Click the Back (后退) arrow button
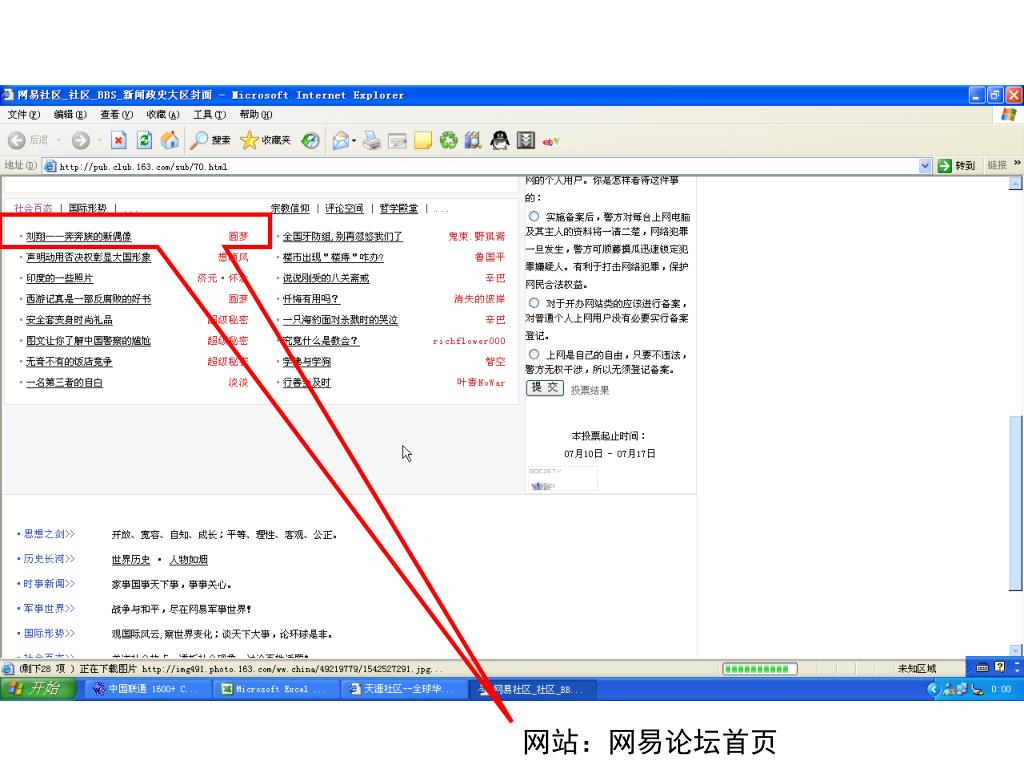 [17, 140]
